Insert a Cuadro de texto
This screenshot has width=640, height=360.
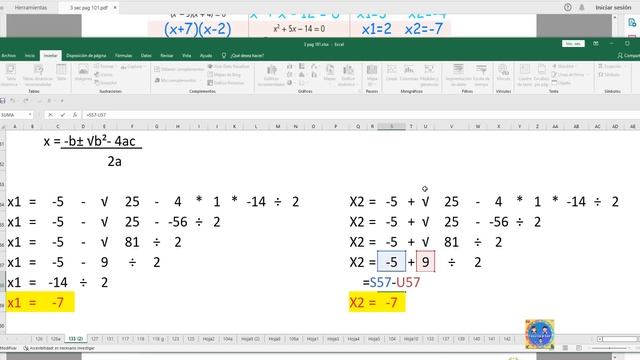coord(525,76)
